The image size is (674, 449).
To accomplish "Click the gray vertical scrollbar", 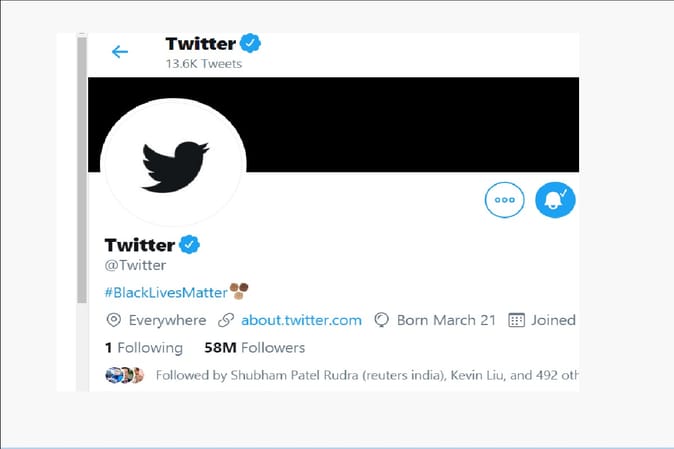I will (x=81, y=200).
